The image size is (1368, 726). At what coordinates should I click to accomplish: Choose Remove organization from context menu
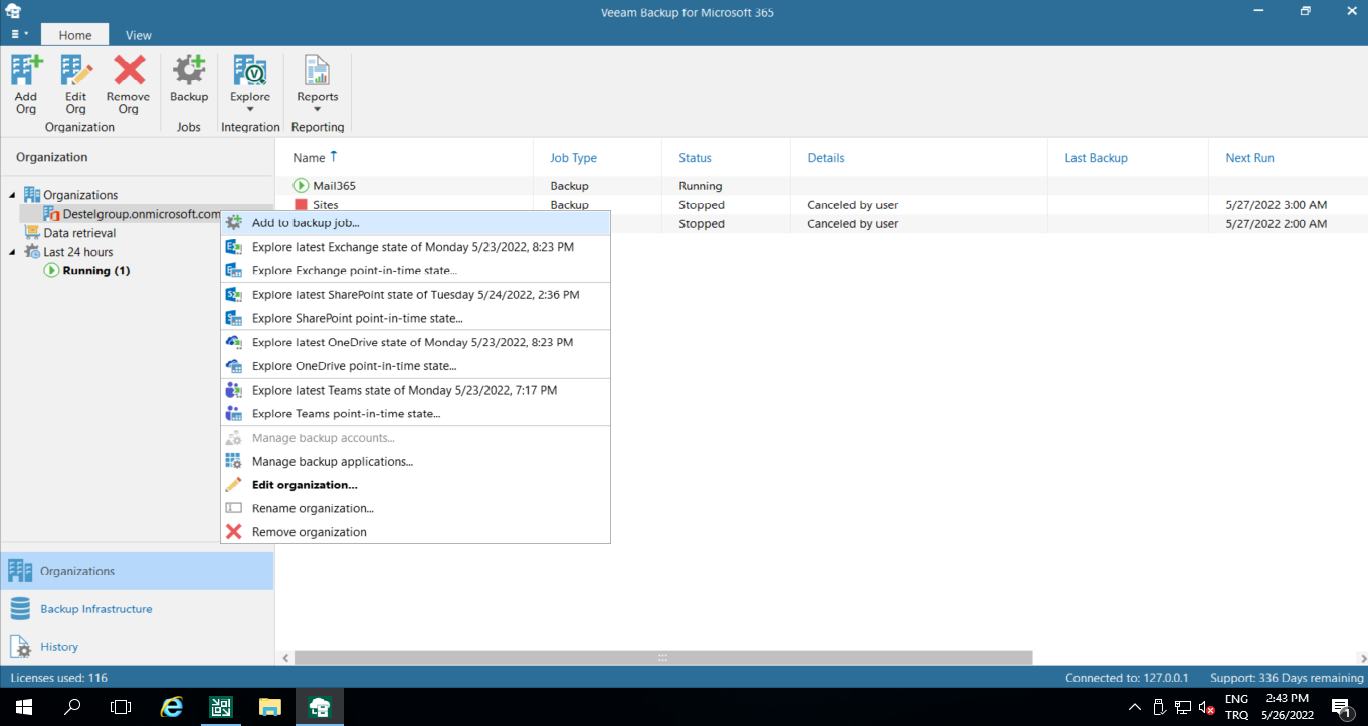pyautogui.click(x=415, y=532)
